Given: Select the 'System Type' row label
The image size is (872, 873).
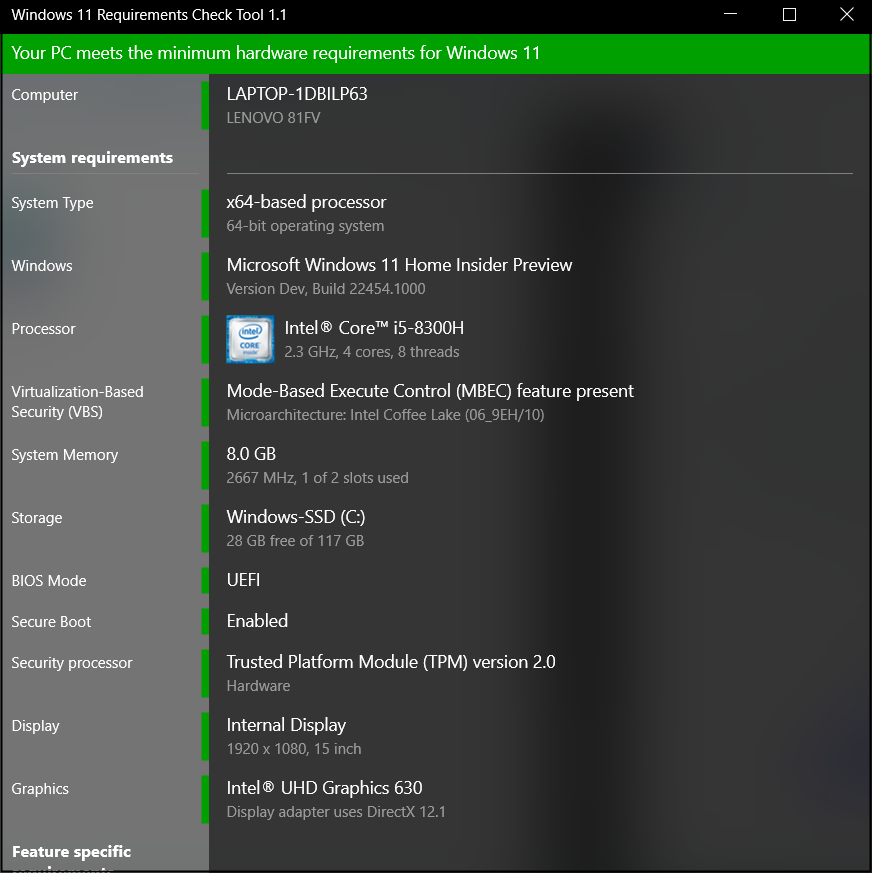Looking at the screenshot, I should pos(52,203).
